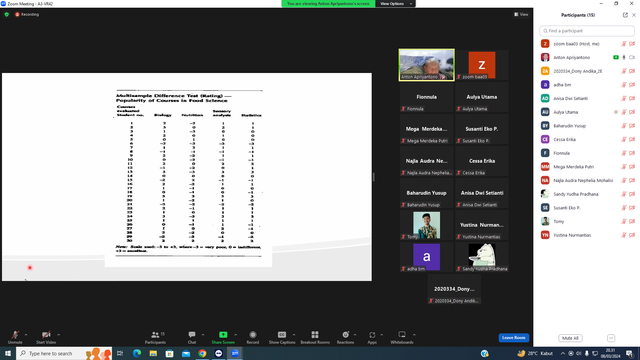The height and width of the screenshot is (360, 640).
Task: Click the more options ellipsis beside Mute All
Action: (611, 338)
